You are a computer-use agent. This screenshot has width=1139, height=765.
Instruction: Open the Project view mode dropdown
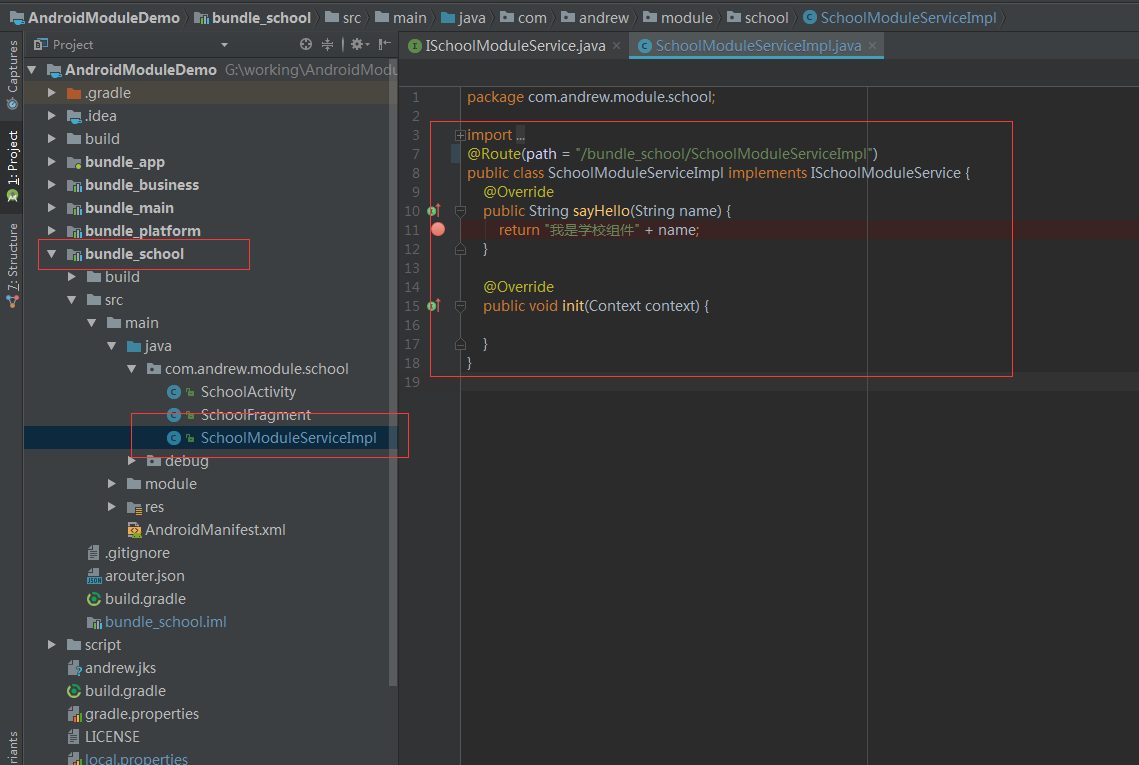(224, 45)
